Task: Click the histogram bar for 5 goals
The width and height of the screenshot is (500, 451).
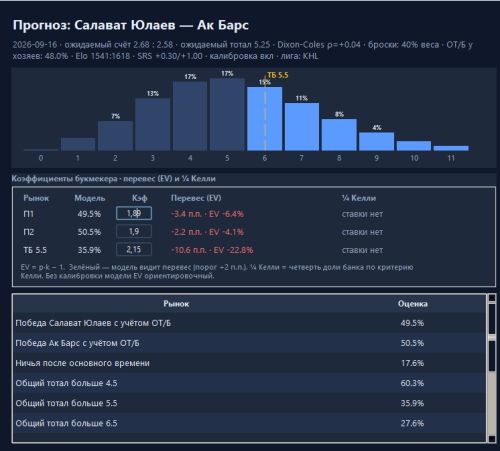Action: 227,114
